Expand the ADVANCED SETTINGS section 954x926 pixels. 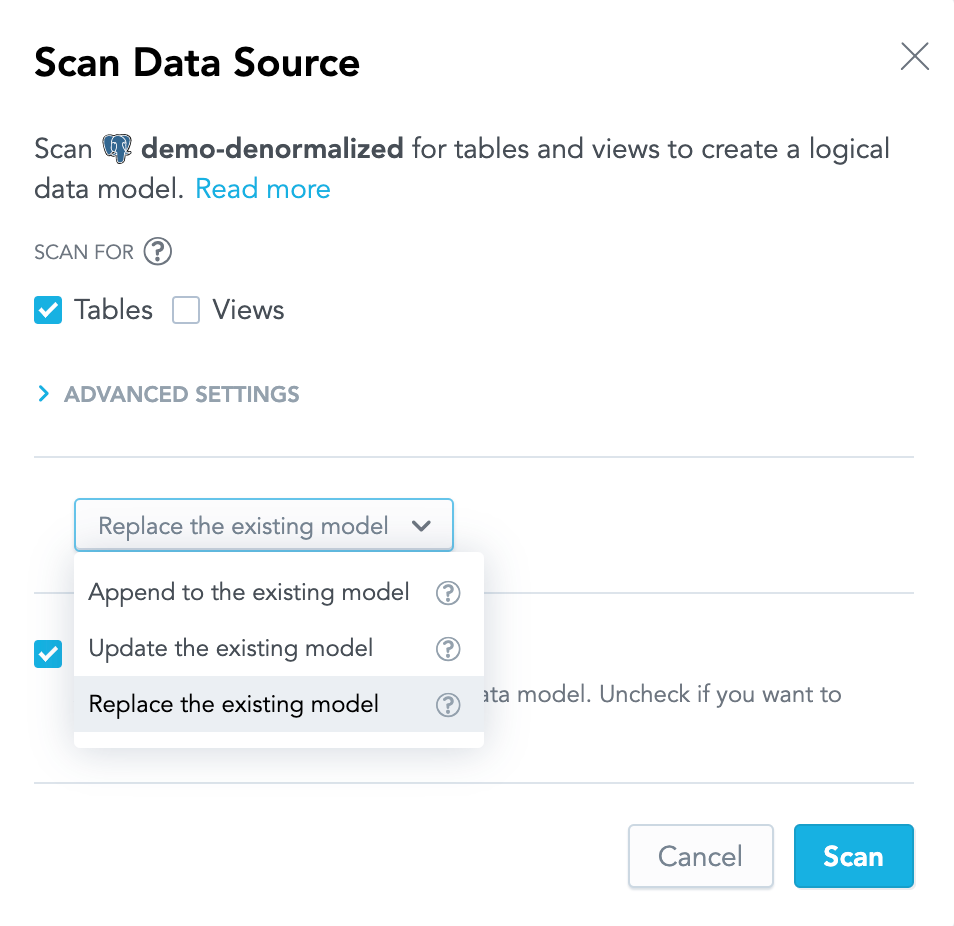(181, 394)
